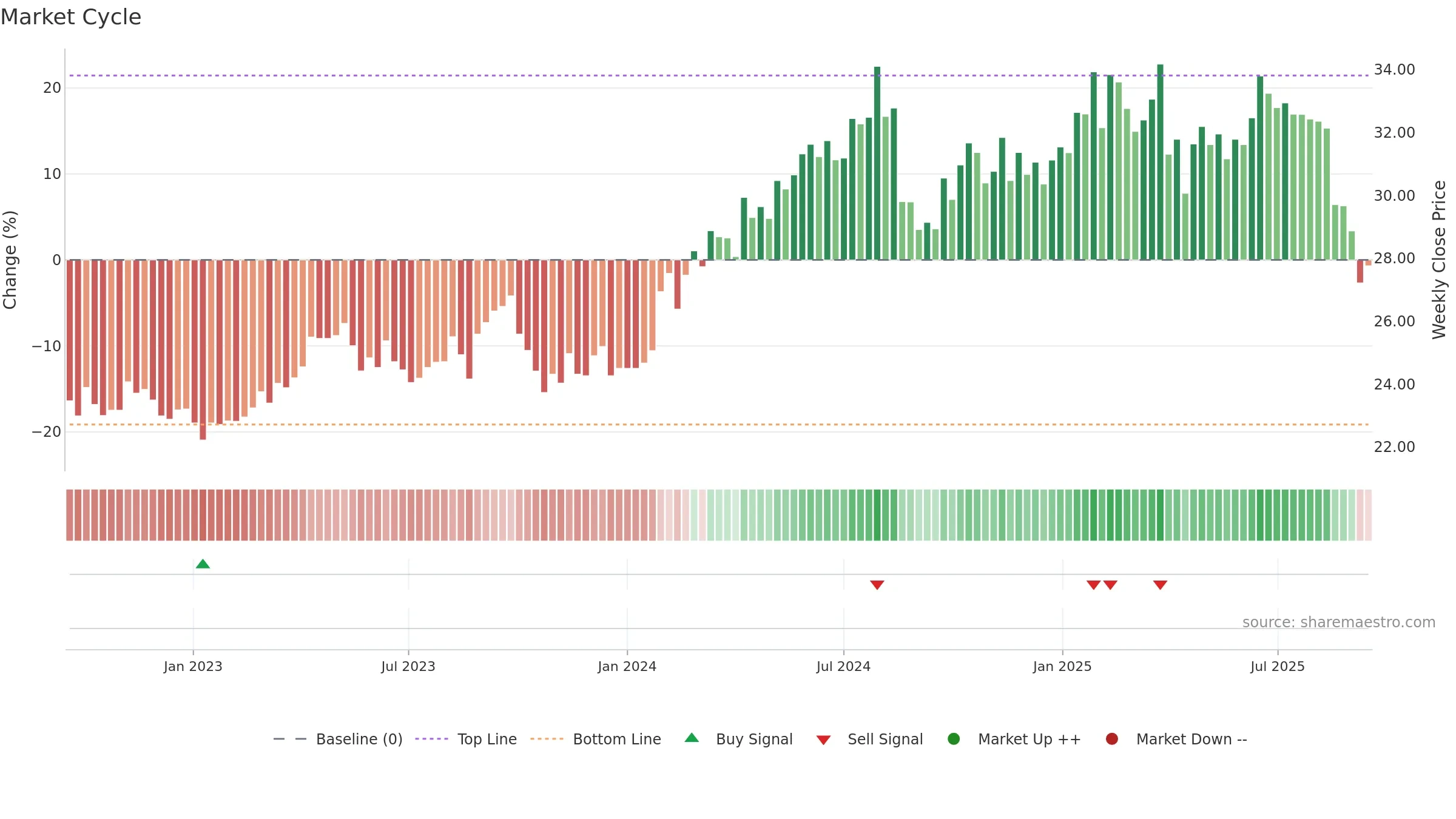Click the 20 change axis label
This screenshot has width=1456, height=819.
[52, 88]
